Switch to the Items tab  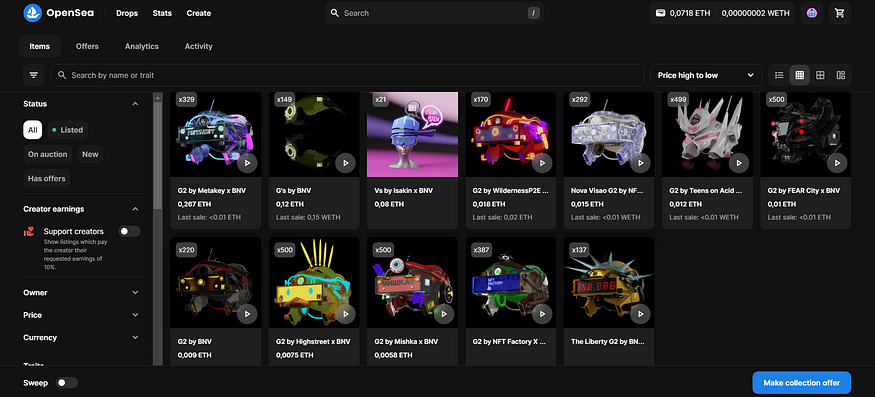click(40, 46)
